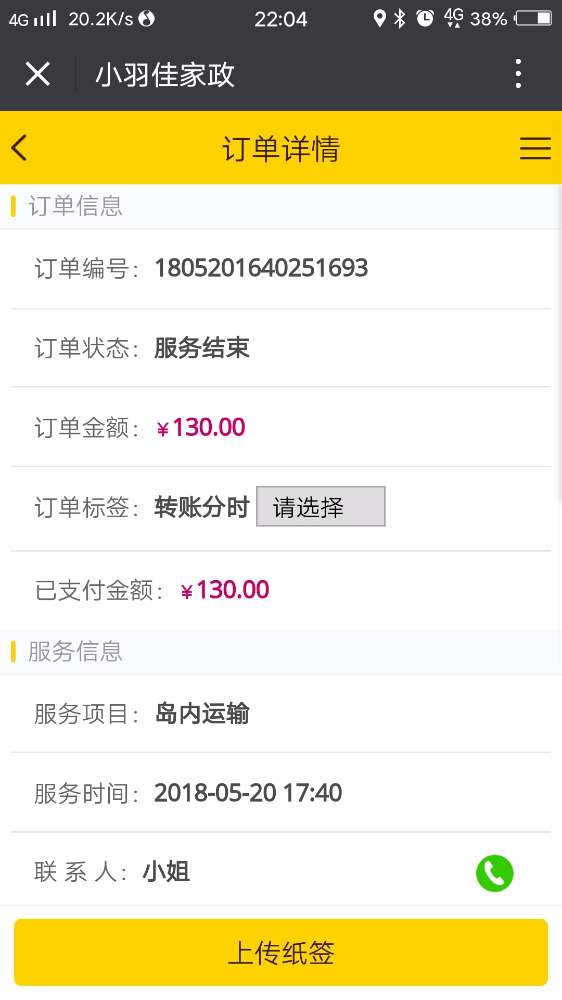562x1000 pixels.
Task: Tap the 订单详情 header title
Action: pos(281,149)
